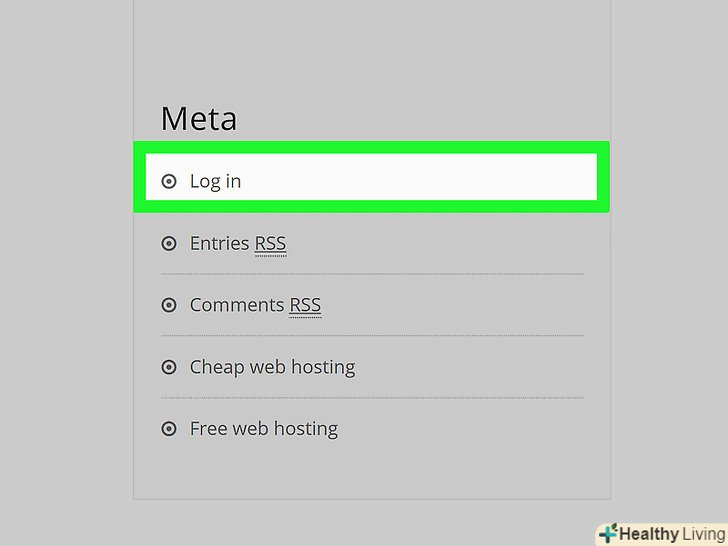Click the word Comments in the Meta list
This screenshot has height=546, width=728.
237,305
